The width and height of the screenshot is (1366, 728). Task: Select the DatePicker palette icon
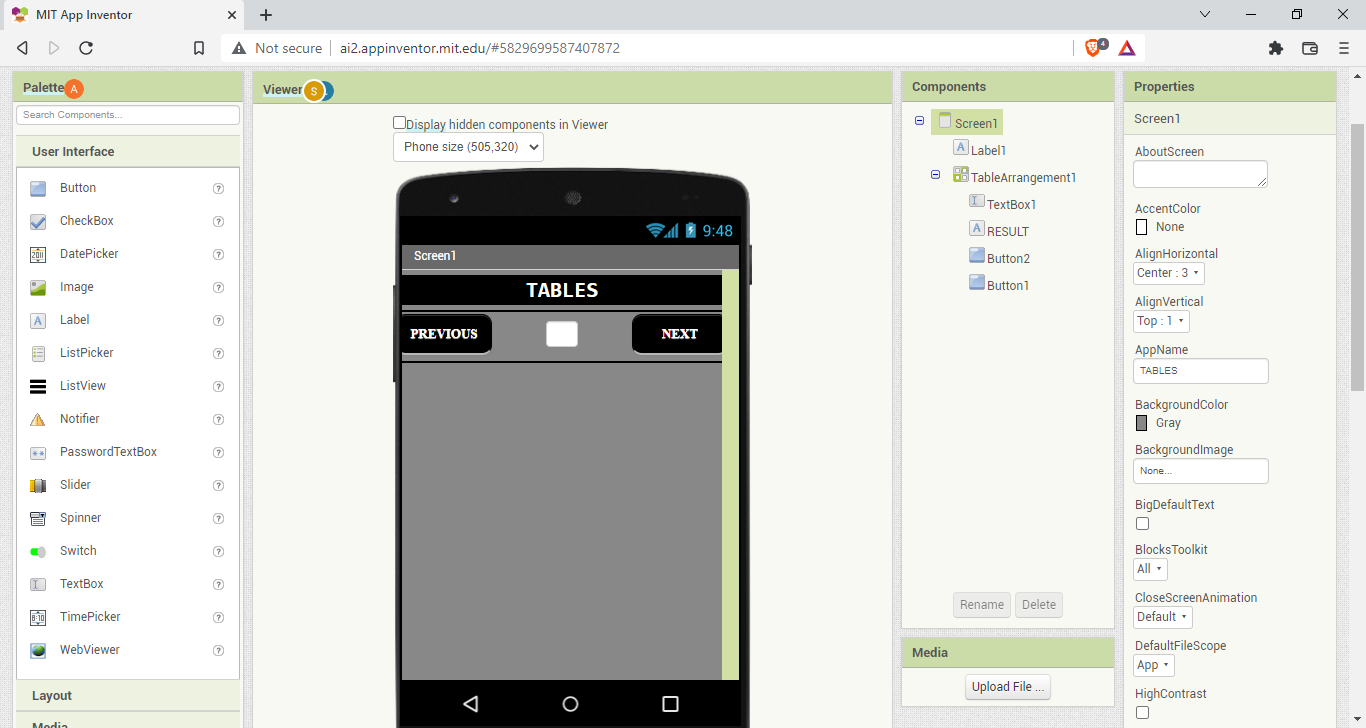(38, 254)
